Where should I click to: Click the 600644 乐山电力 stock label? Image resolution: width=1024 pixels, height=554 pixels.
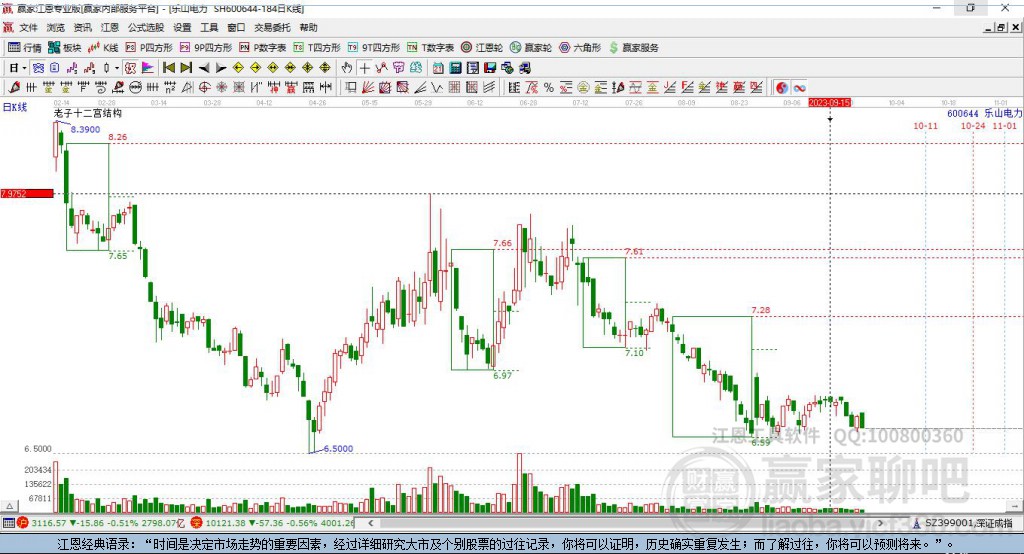pos(984,114)
